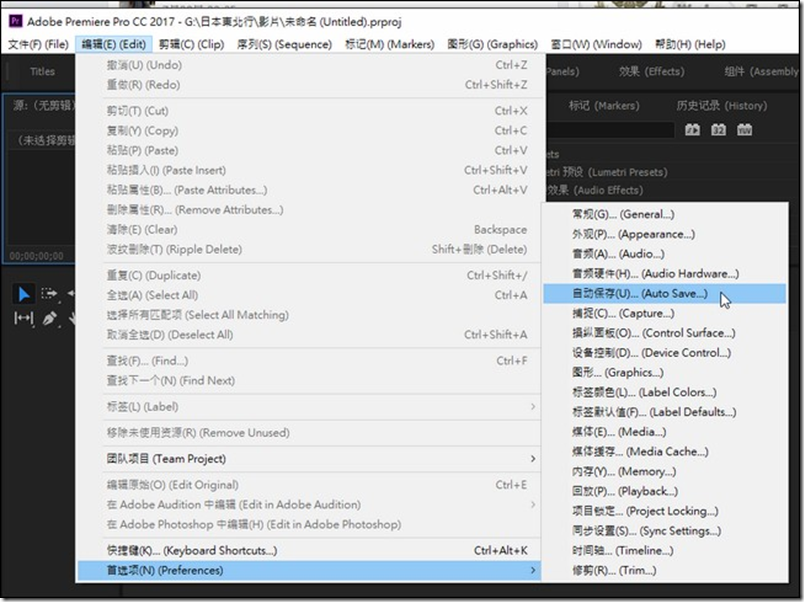Image resolution: width=804 pixels, height=602 pixels.
Task: Click Edit Original menu entry
Action: coord(309,485)
